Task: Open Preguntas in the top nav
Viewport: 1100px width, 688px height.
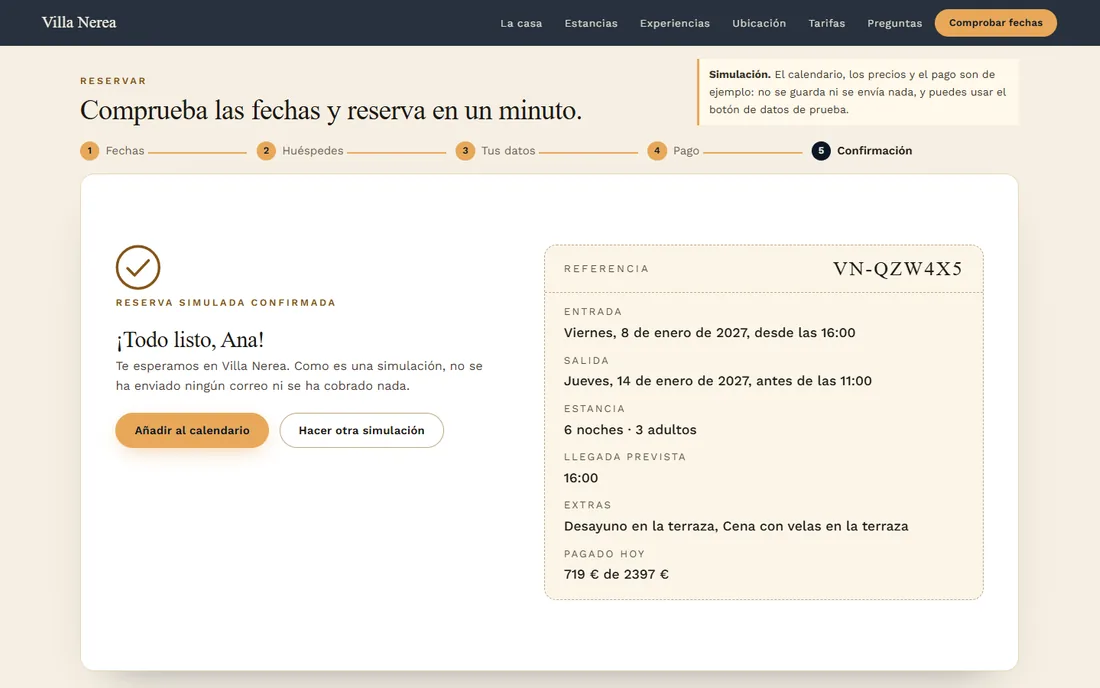Action: tap(894, 23)
